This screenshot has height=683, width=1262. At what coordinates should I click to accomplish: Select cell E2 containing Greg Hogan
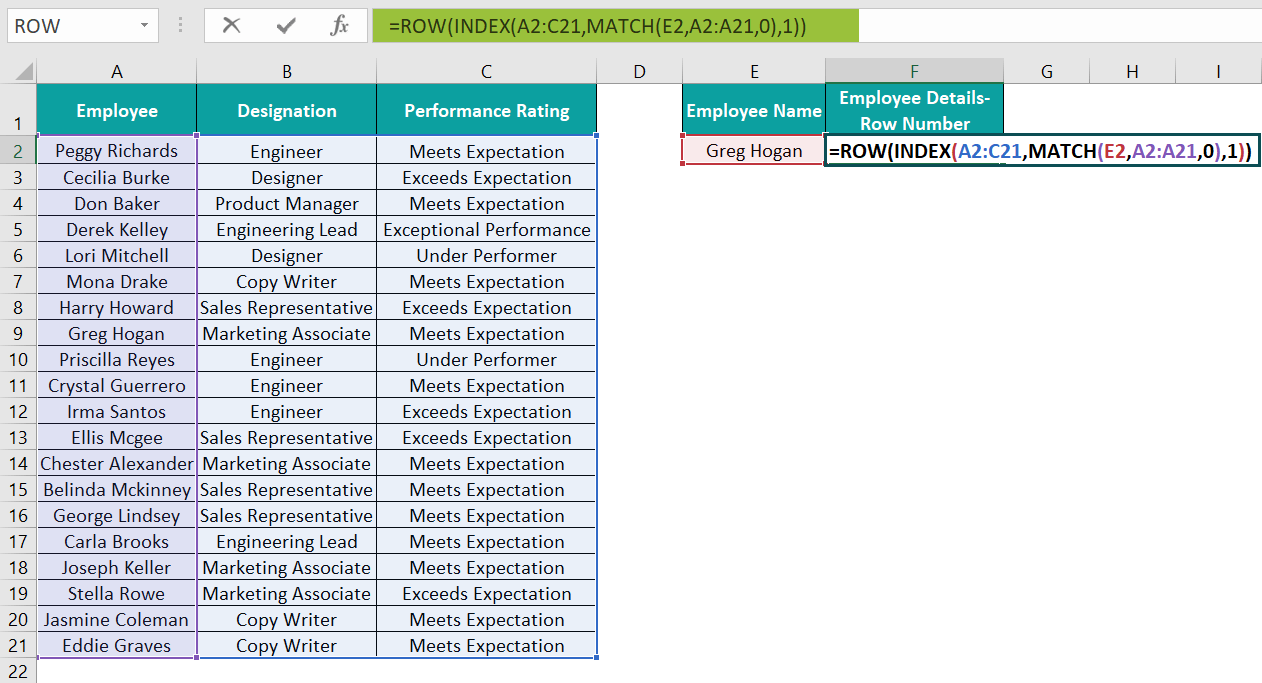point(753,149)
